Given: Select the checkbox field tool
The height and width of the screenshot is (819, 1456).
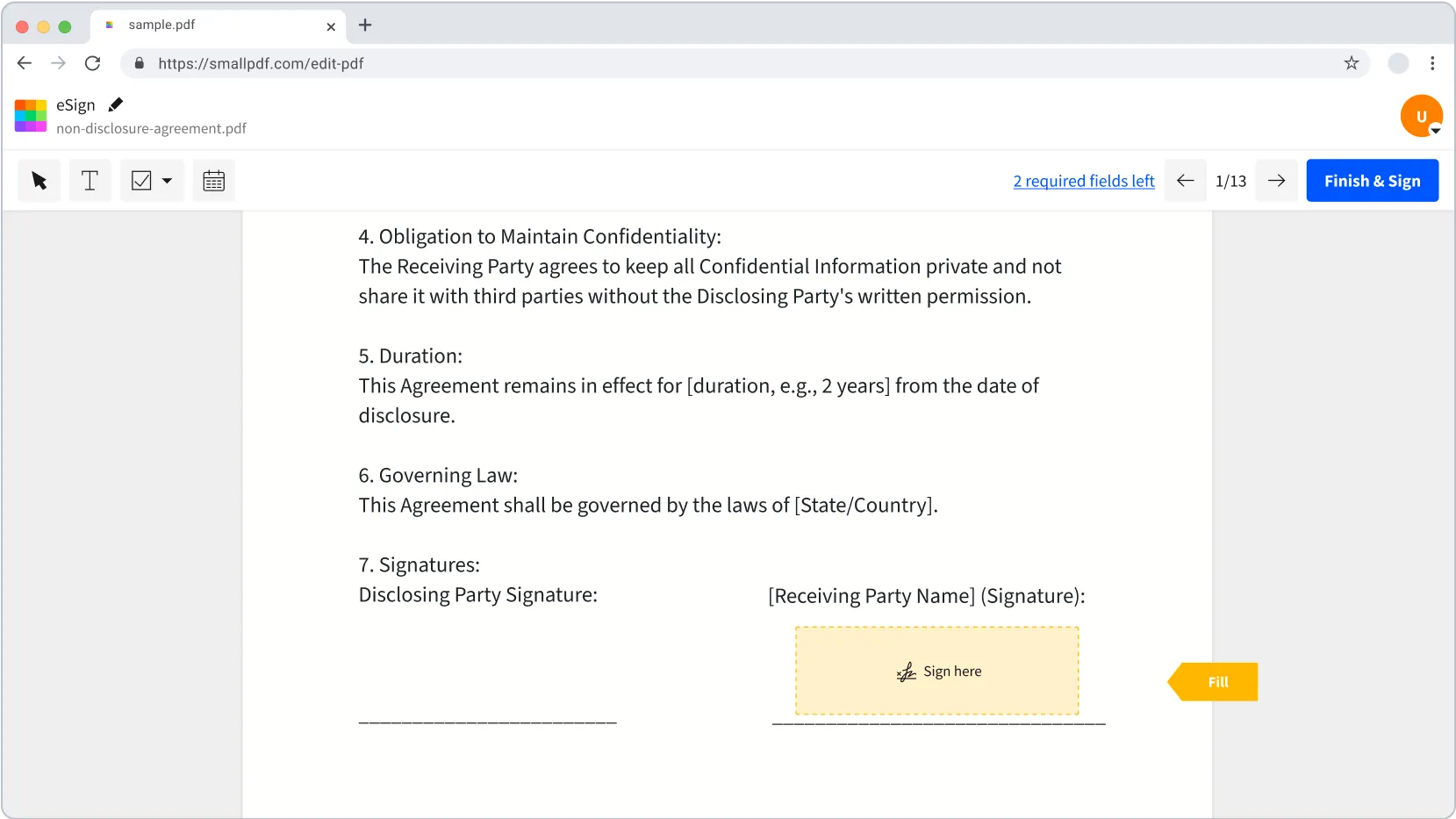Looking at the screenshot, I should [x=143, y=180].
